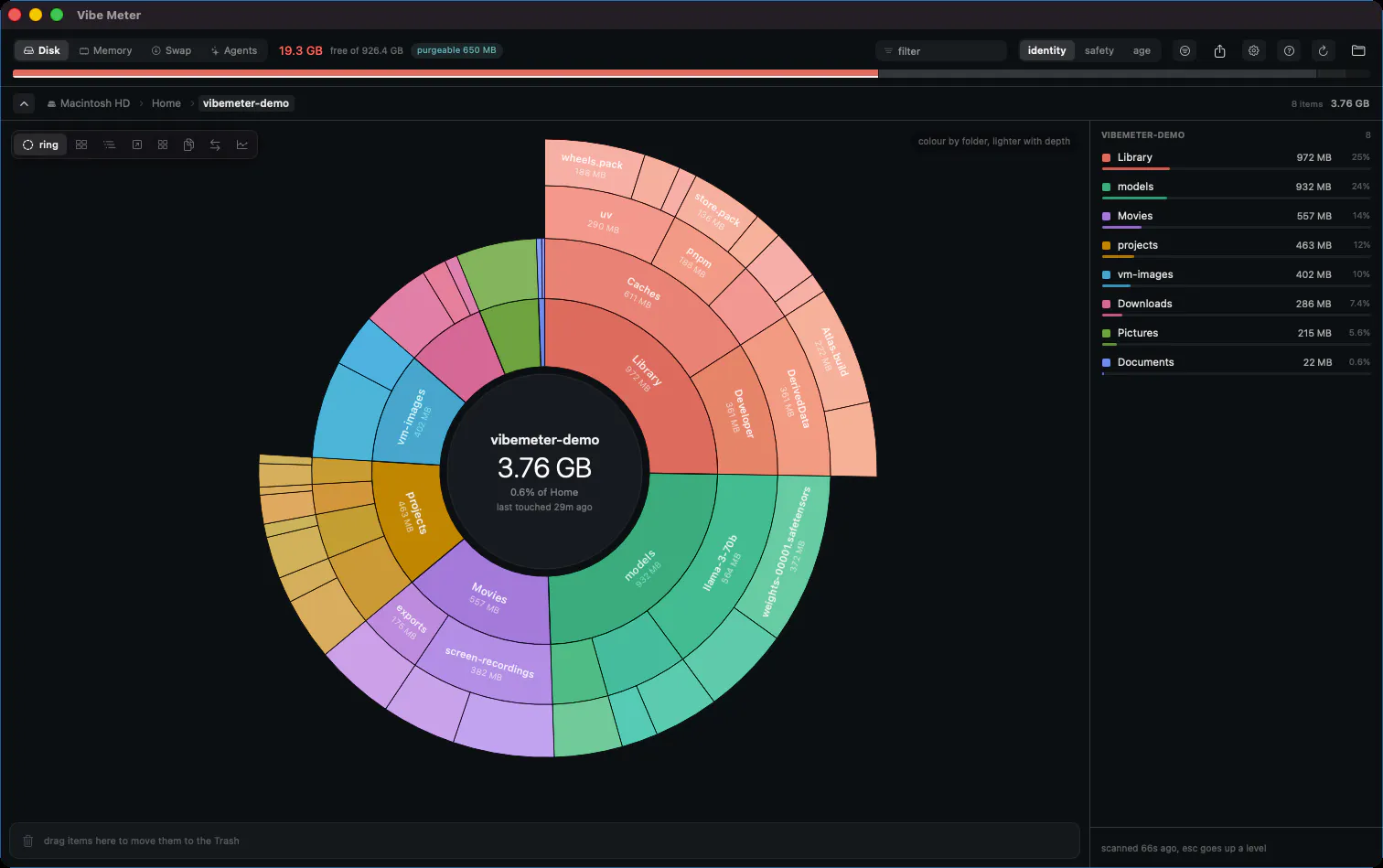Select the Downloads row in the sidebar
Viewport: 1383px width, 868px height.
click(x=1236, y=304)
